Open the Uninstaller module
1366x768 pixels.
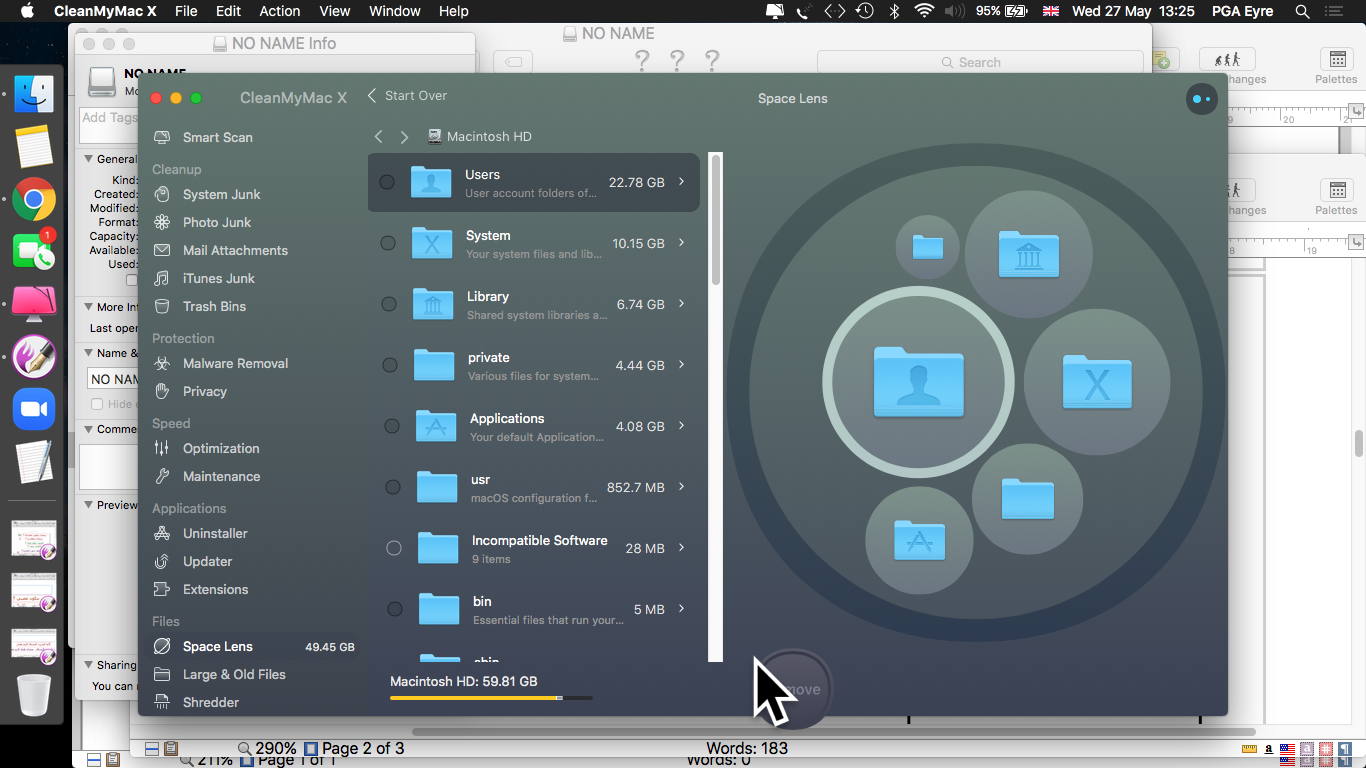(201, 533)
